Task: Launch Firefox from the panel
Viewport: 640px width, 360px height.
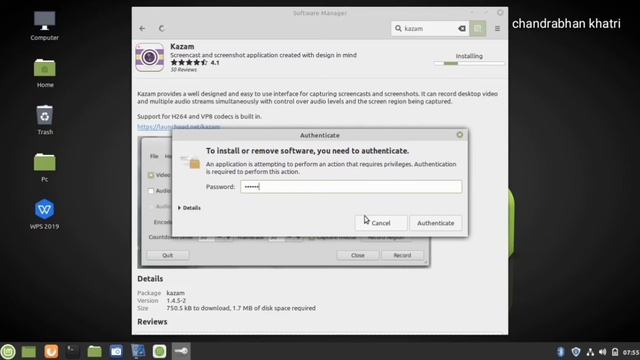Action: tap(51, 351)
